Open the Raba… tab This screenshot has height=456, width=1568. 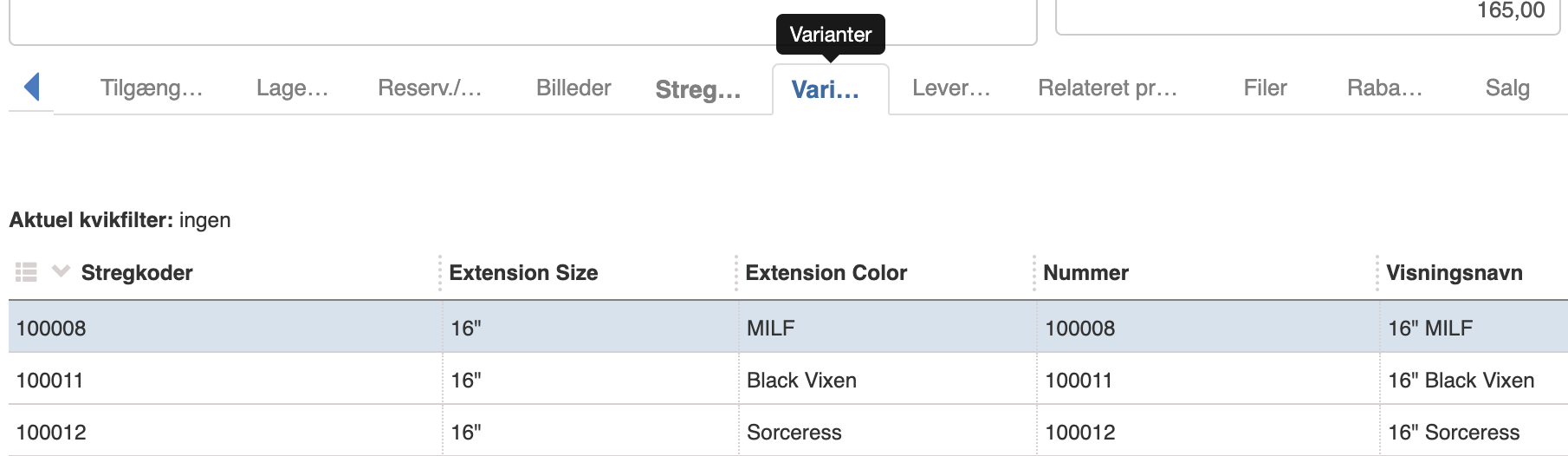(x=1384, y=88)
